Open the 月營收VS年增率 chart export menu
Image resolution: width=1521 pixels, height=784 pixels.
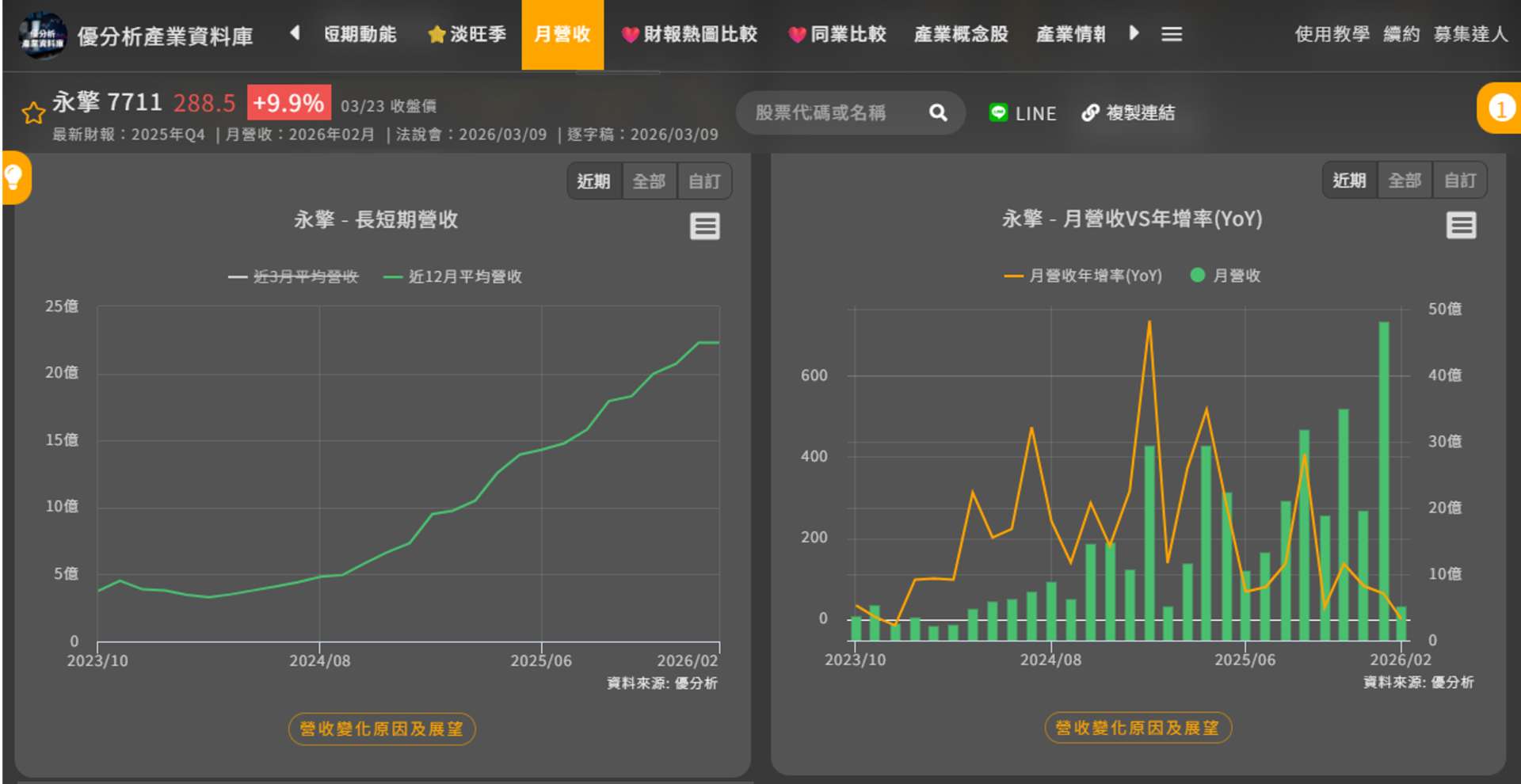(x=1461, y=226)
